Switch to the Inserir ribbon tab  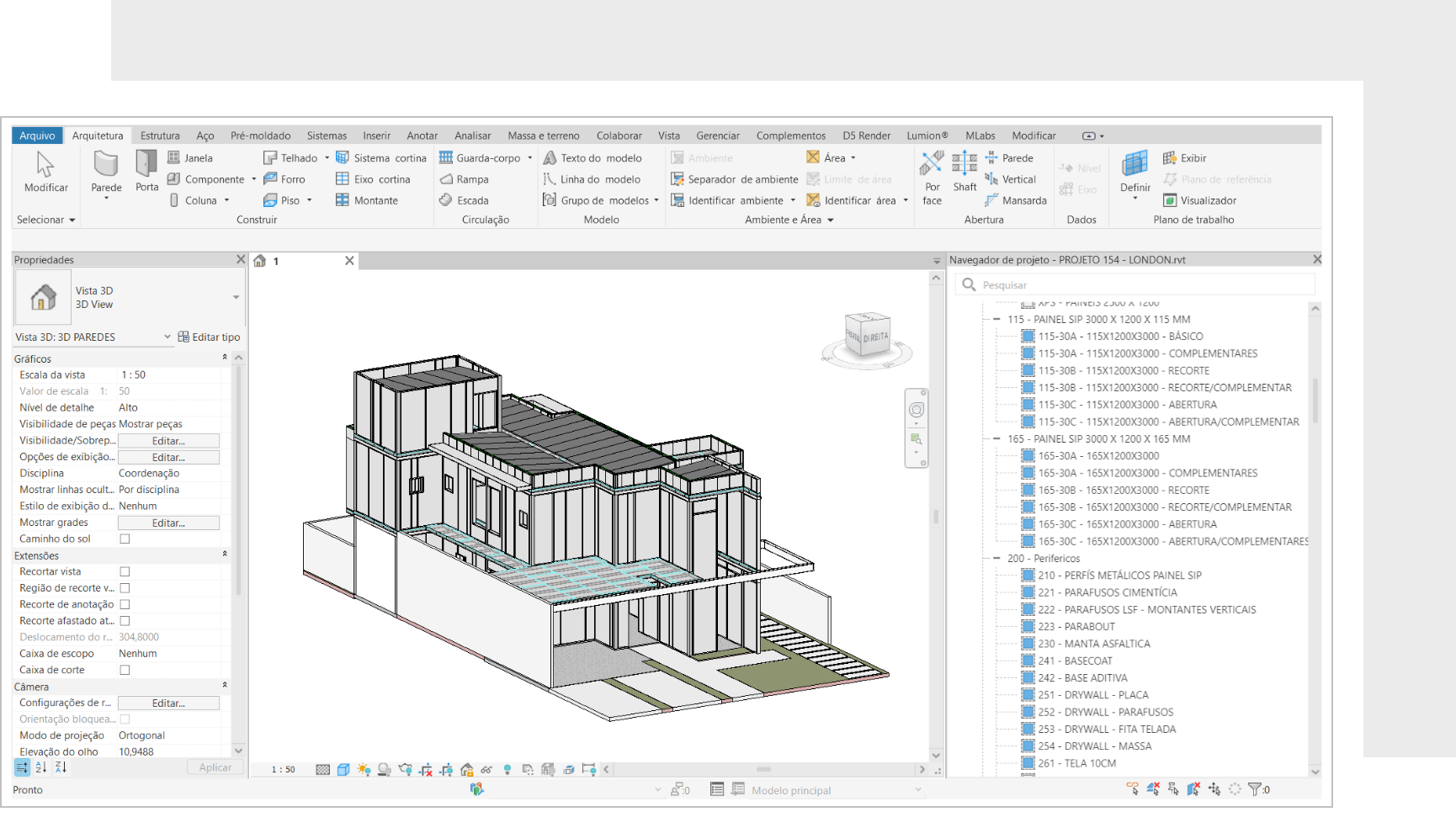point(376,135)
